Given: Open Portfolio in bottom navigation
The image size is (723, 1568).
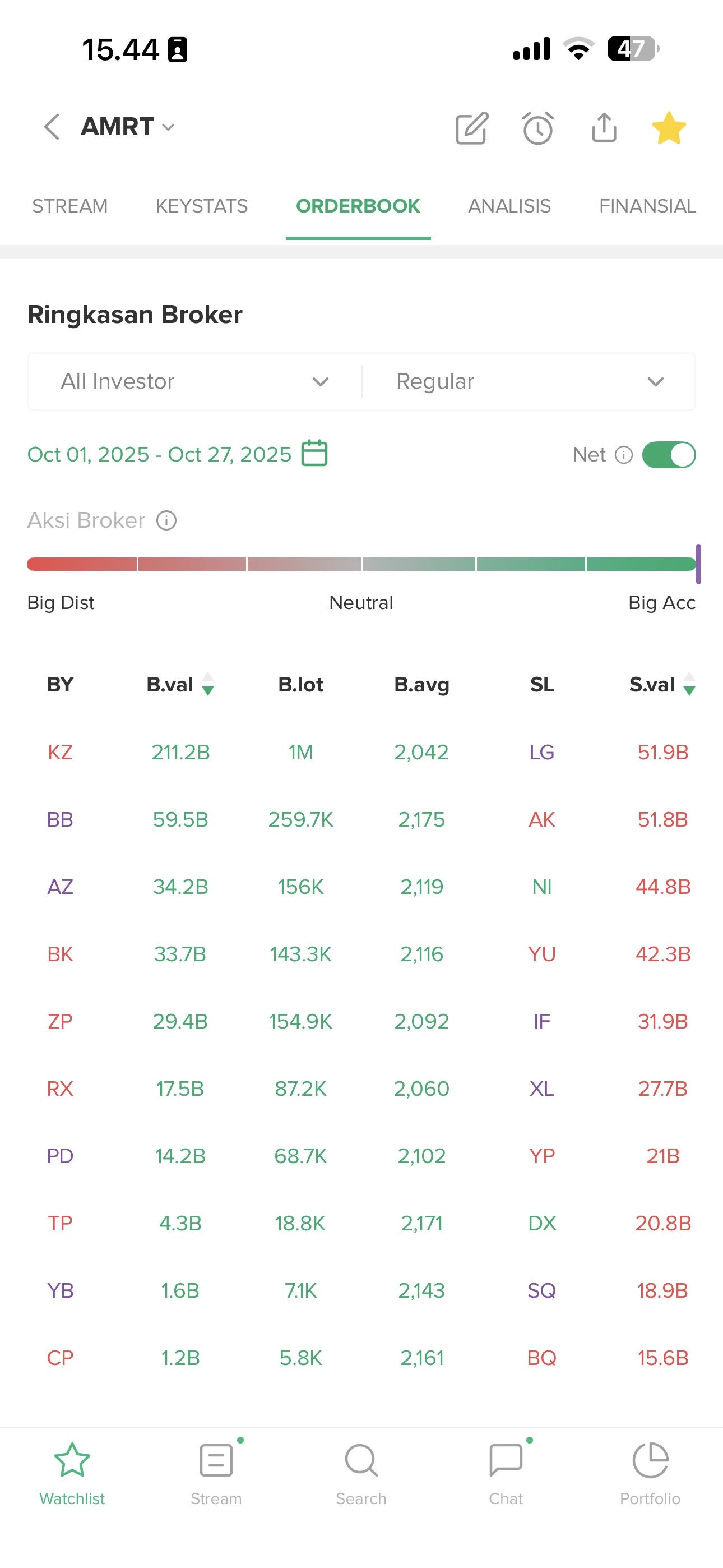Looking at the screenshot, I should tap(650, 1471).
